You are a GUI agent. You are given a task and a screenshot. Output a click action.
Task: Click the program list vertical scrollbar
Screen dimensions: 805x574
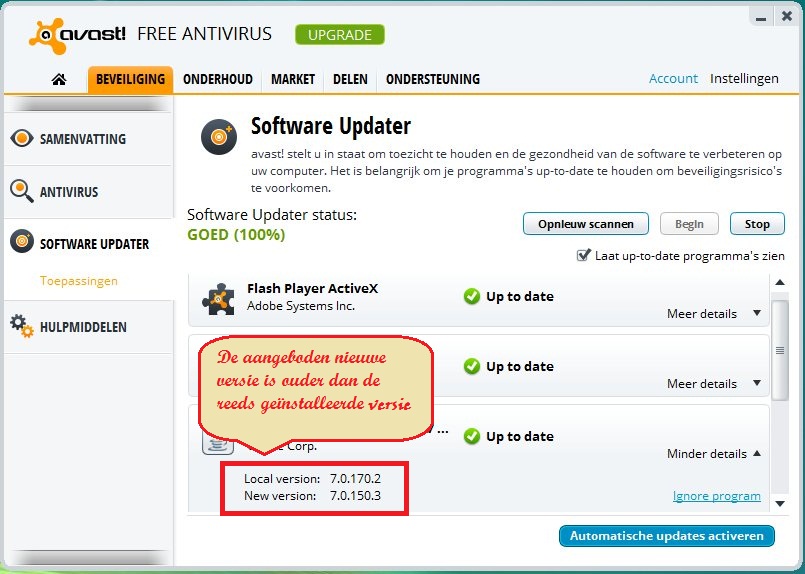coord(781,350)
